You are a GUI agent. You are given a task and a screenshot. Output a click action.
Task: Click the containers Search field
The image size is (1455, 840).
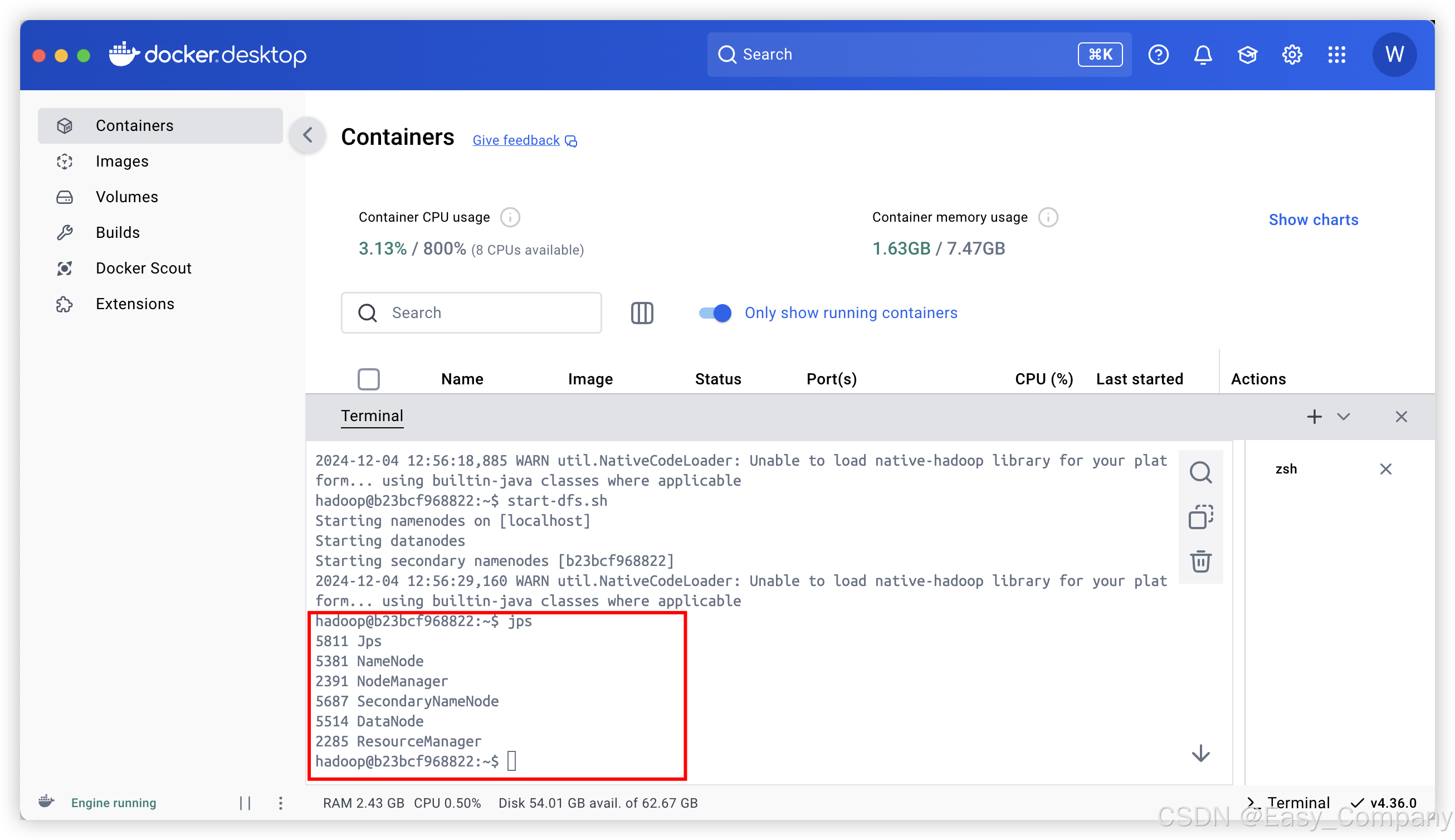click(471, 312)
